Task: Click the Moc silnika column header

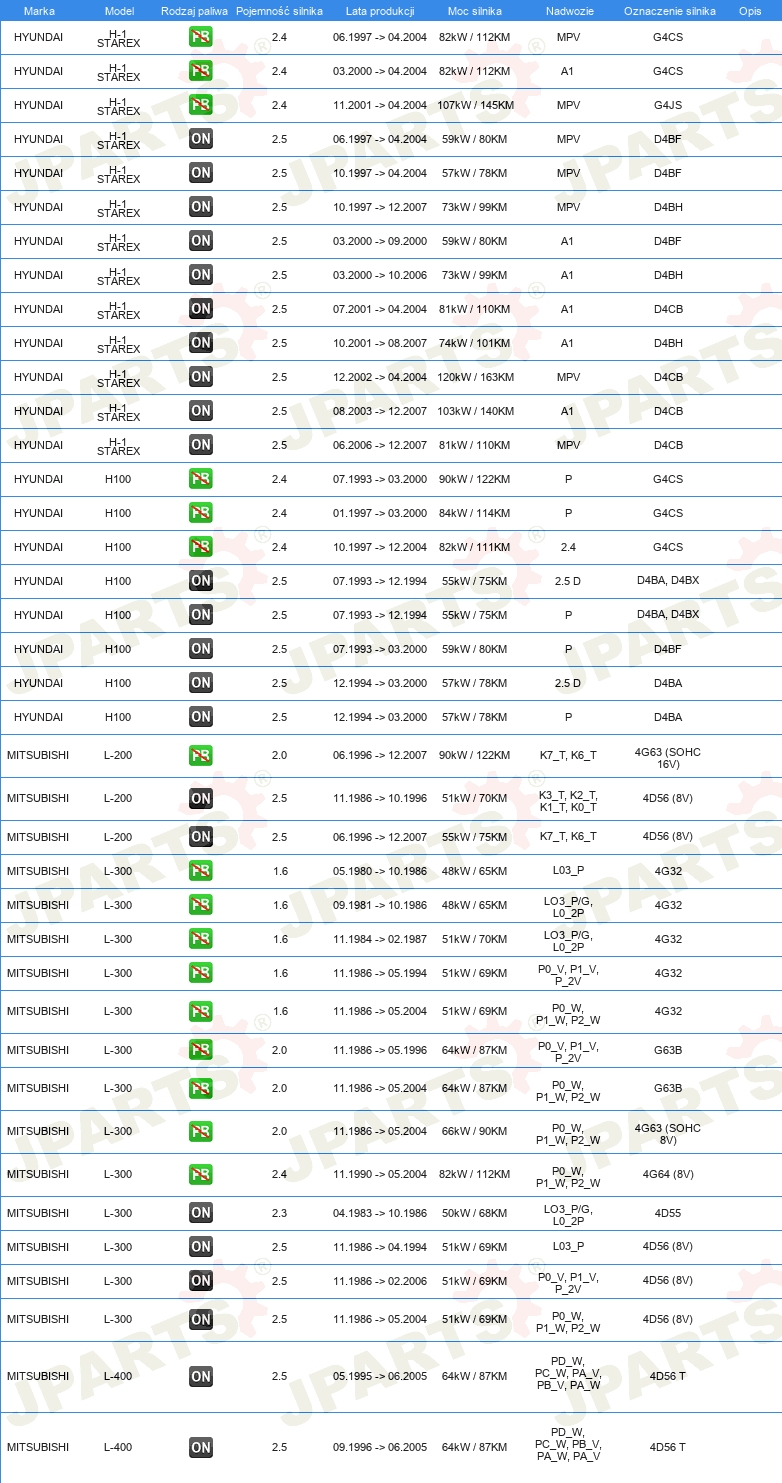Action: coord(475,10)
